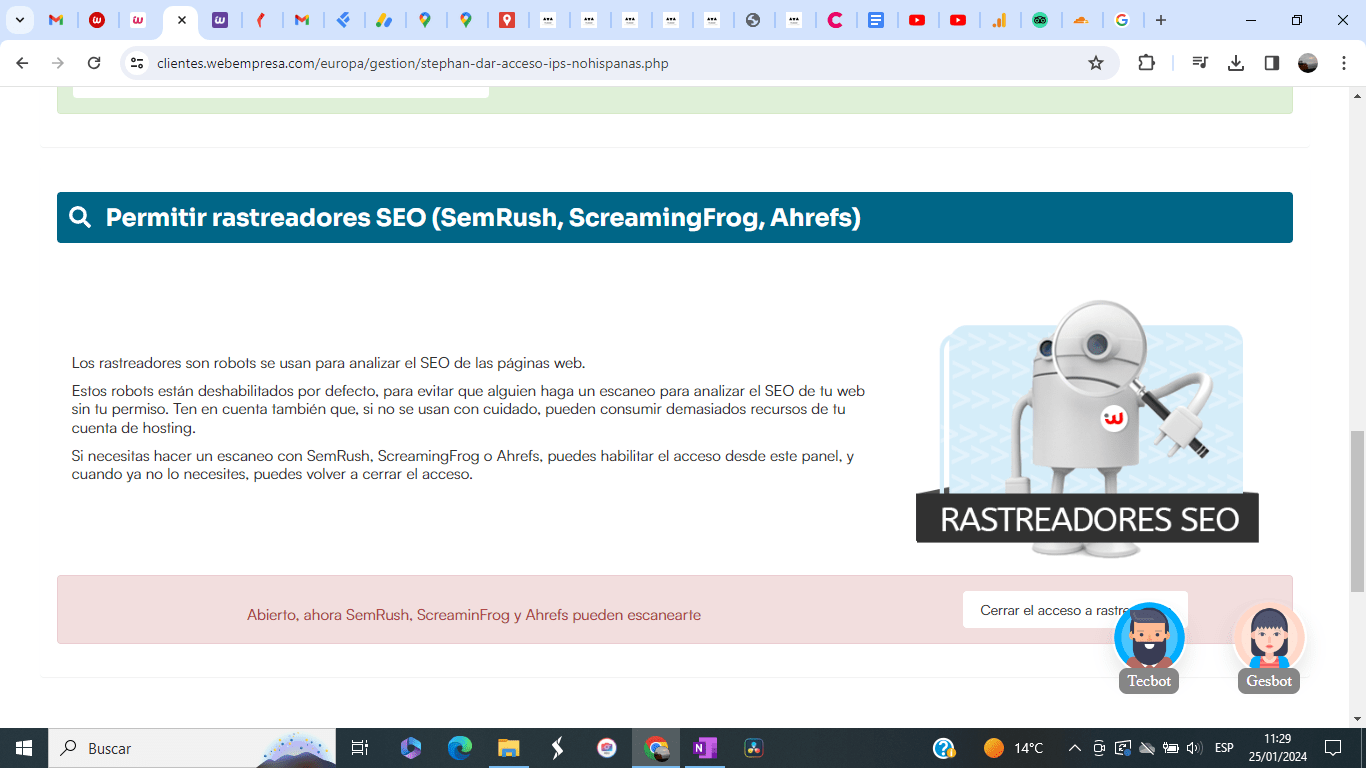The height and width of the screenshot is (768, 1366).
Task: Switch to the red square map-pin tab
Action: (x=507, y=20)
